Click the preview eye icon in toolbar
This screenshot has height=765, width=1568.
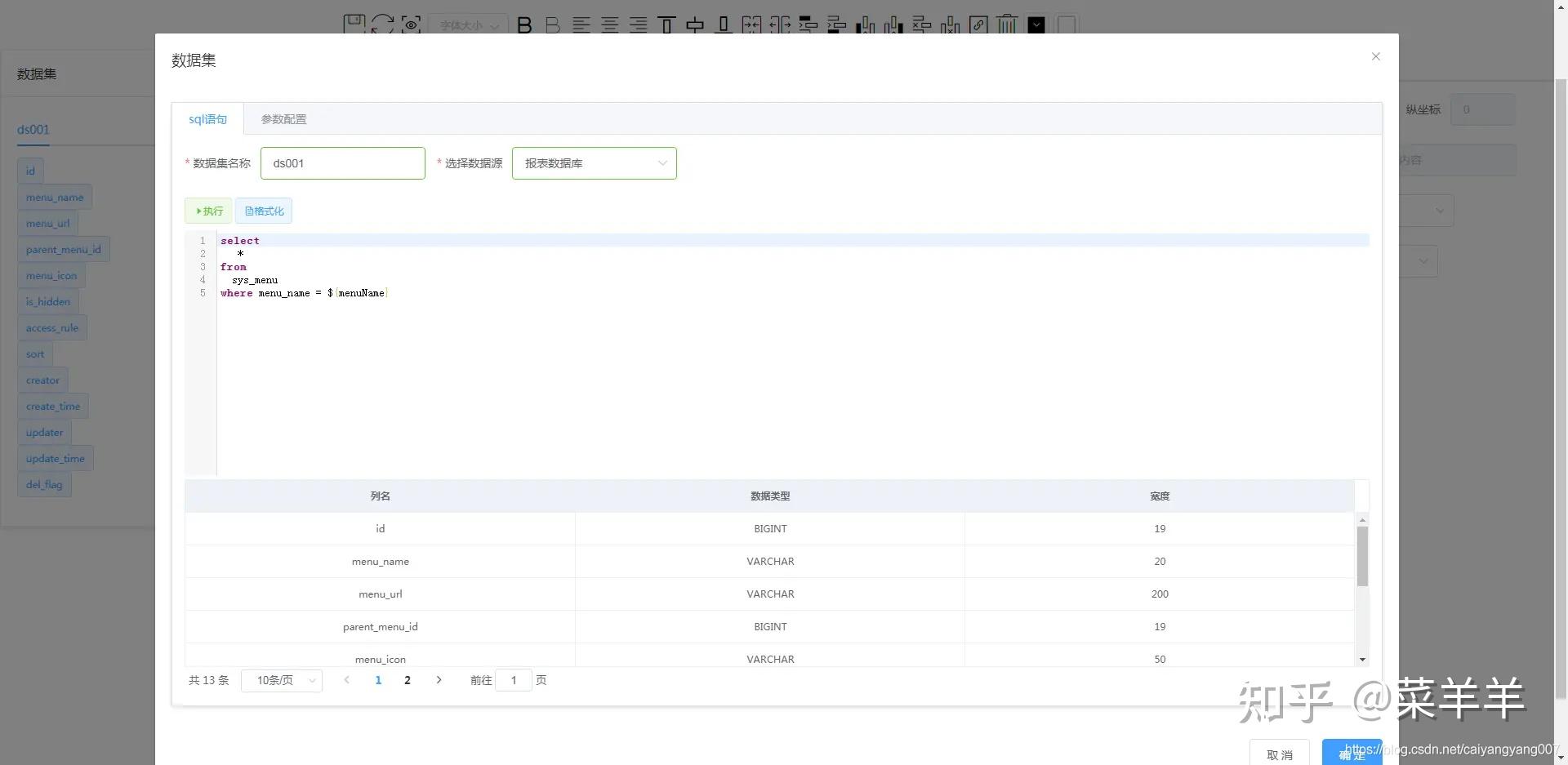(x=411, y=24)
